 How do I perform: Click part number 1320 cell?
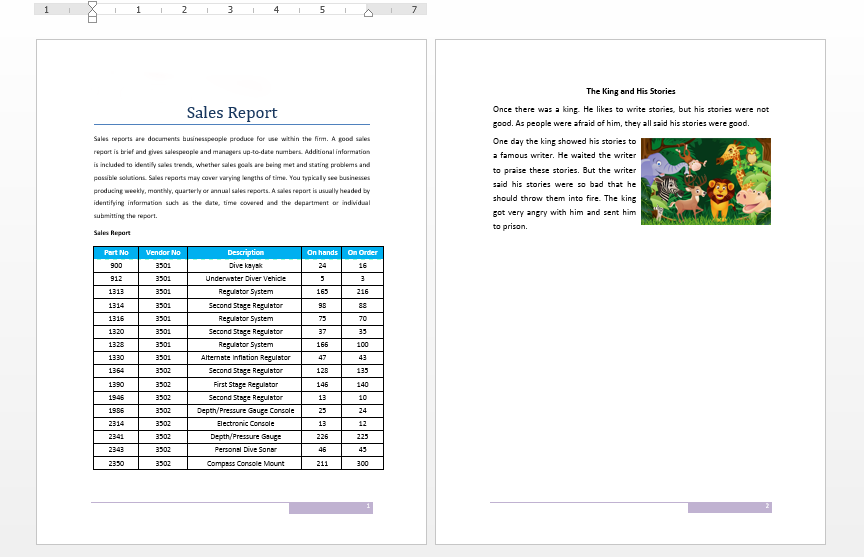pyautogui.click(x=116, y=332)
